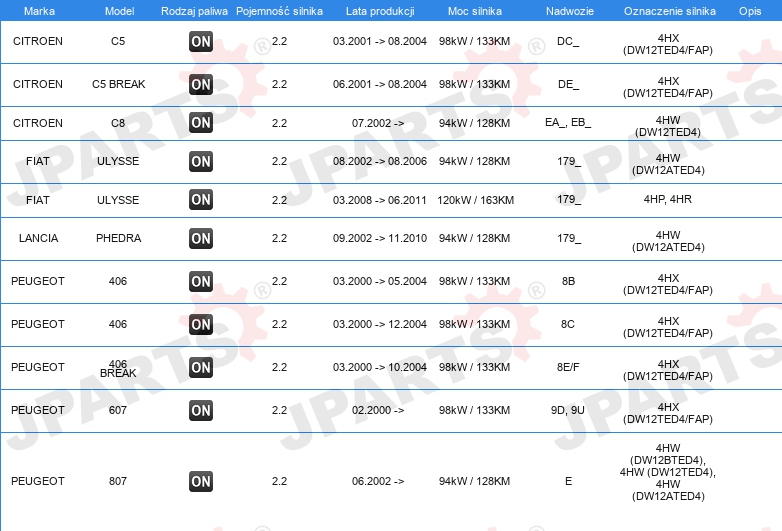
Task: Click the ON icon in Peugeot 406 8B row
Action: pyautogui.click(x=201, y=281)
